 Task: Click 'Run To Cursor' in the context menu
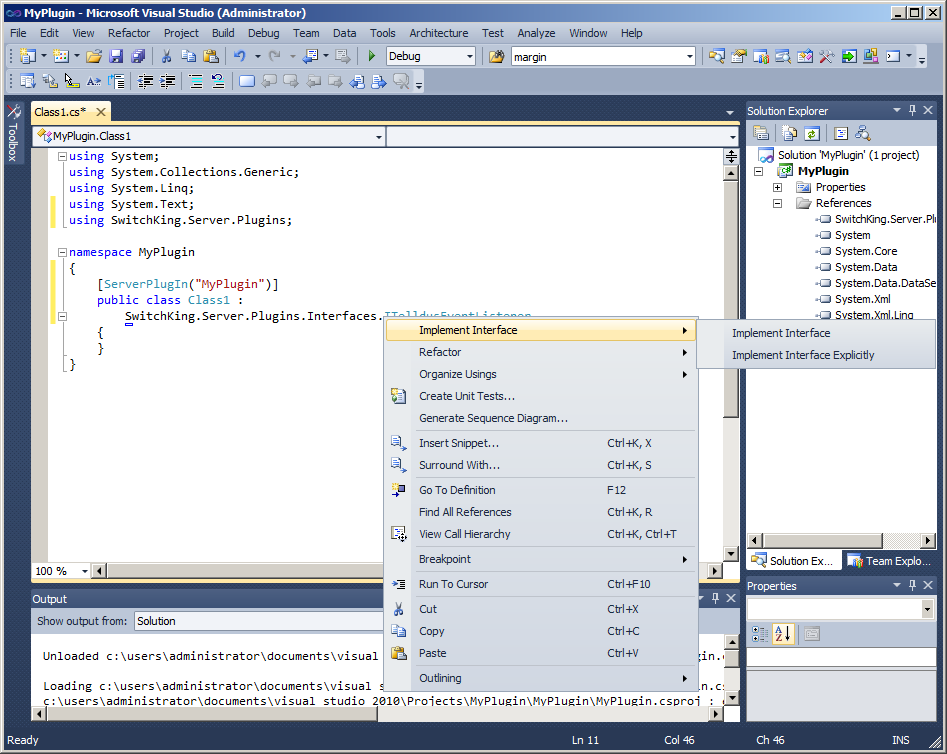click(x=541, y=584)
